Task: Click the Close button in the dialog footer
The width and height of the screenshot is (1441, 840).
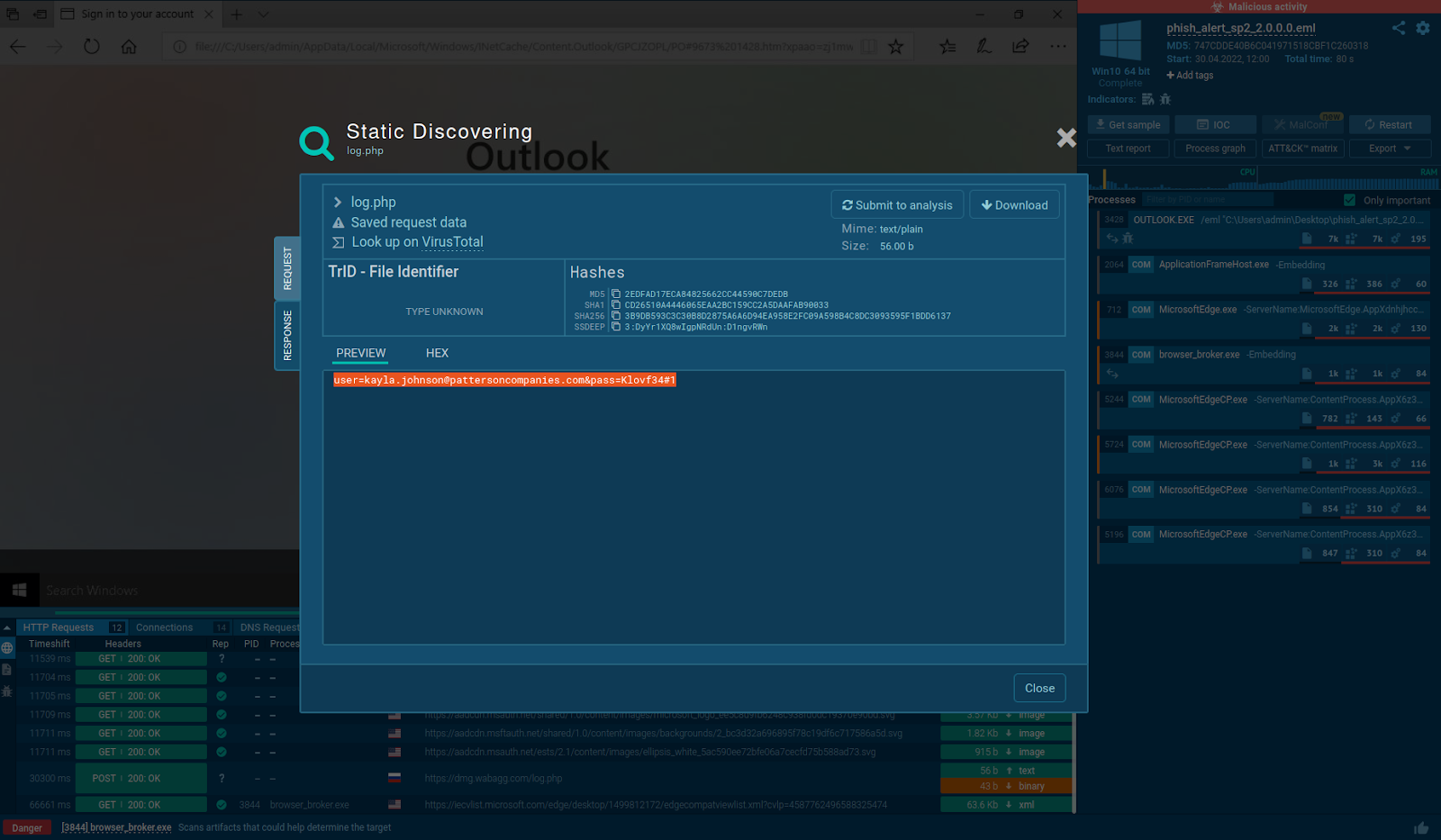Action: [1039, 688]
